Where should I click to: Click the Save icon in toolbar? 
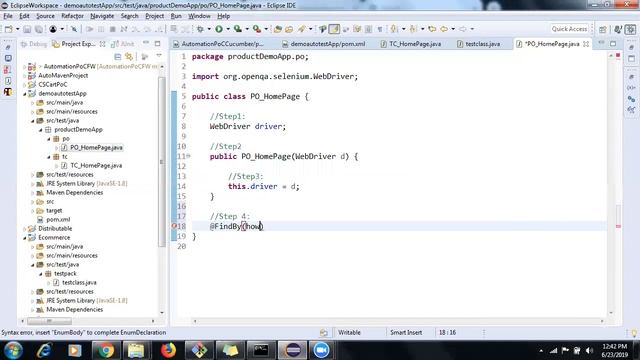pyautogui.click(x=27, y=29)
